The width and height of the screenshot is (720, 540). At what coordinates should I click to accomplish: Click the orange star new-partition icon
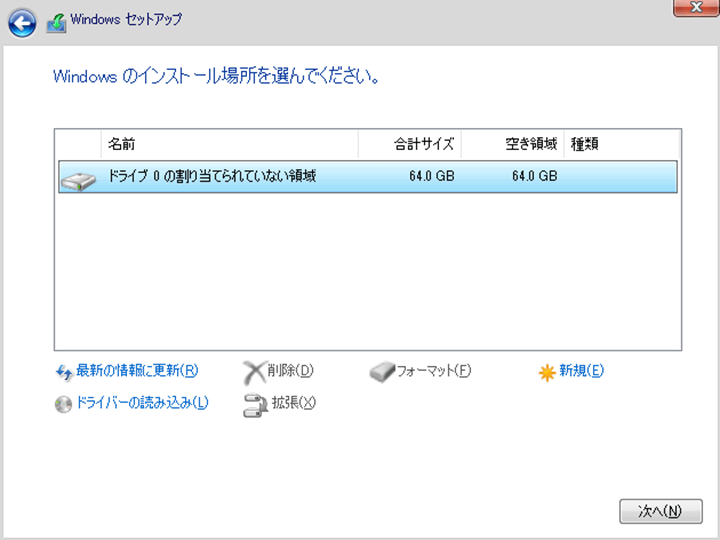click(x=547, y=372)
